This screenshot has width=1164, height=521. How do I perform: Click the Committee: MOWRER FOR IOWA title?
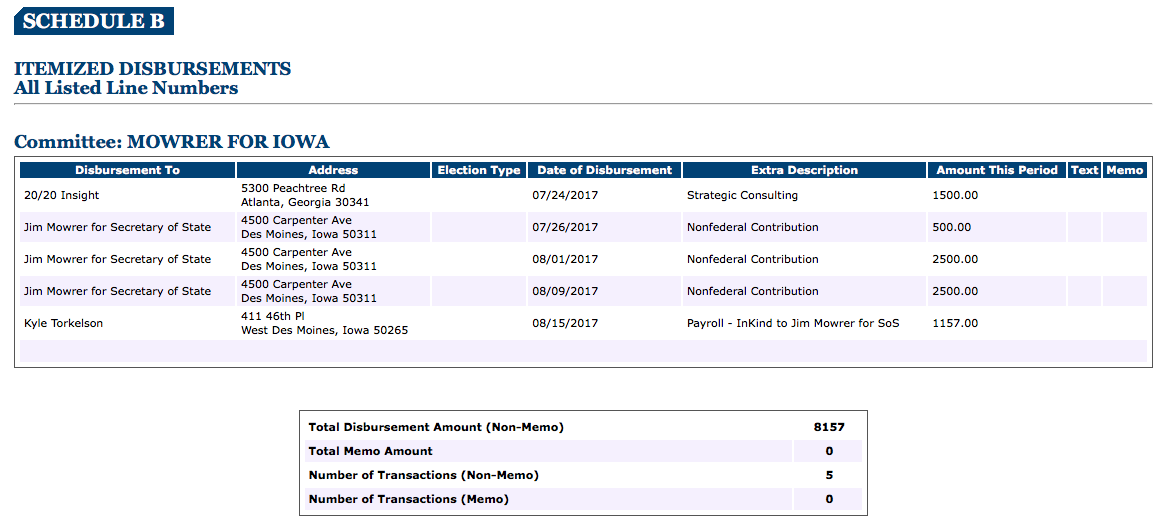coord(171,141)
